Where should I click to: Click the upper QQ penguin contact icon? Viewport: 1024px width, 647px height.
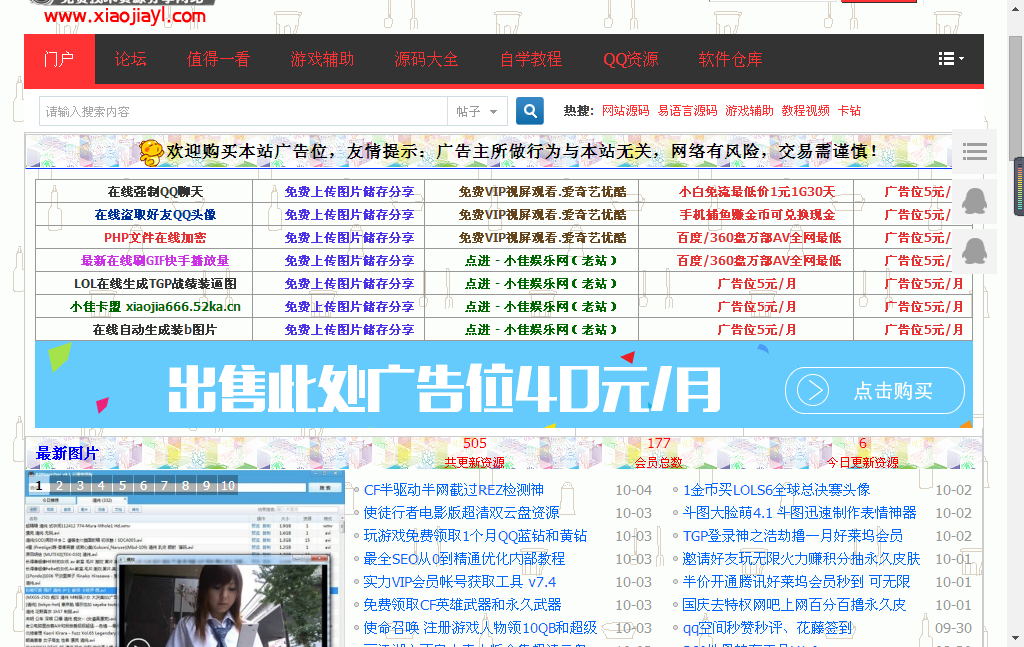974,202
